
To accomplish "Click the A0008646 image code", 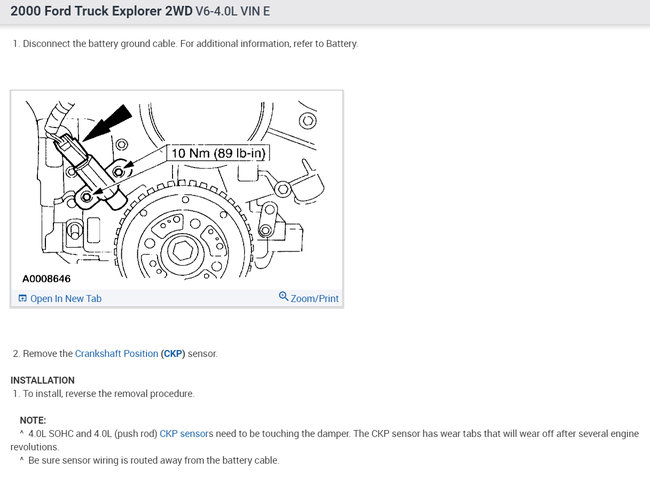I will pos(46,279).
